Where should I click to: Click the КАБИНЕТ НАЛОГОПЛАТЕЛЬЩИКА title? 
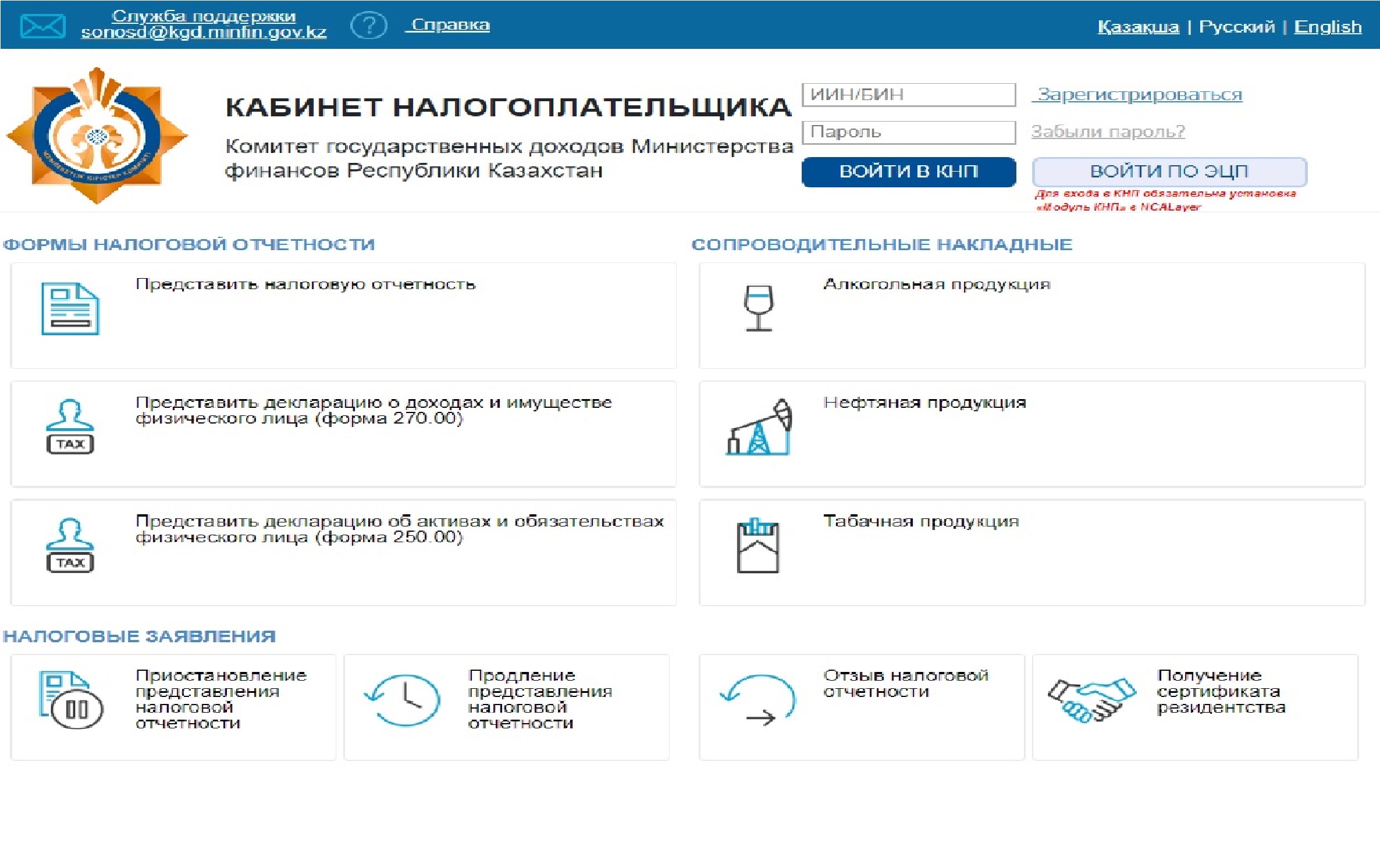coord(508,107)
